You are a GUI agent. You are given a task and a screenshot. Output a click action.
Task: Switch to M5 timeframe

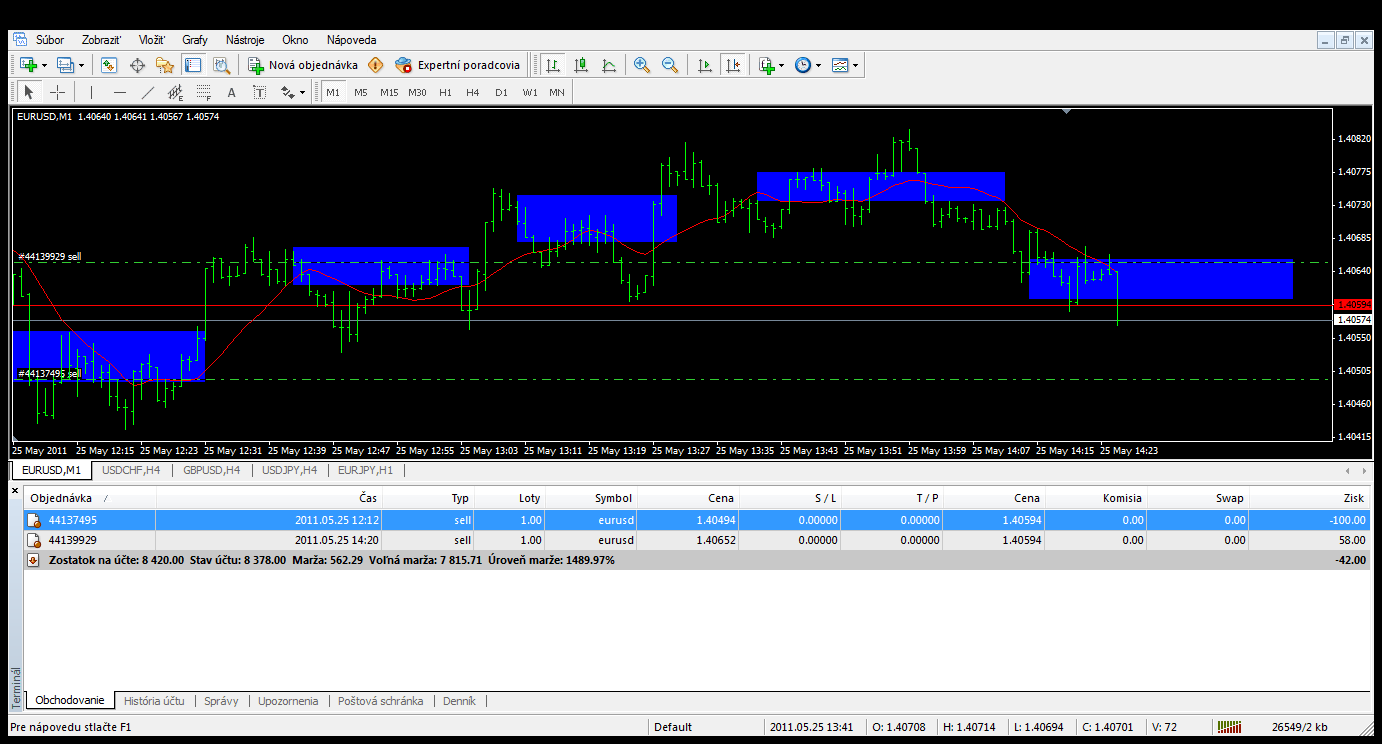(x=361, y=93)
